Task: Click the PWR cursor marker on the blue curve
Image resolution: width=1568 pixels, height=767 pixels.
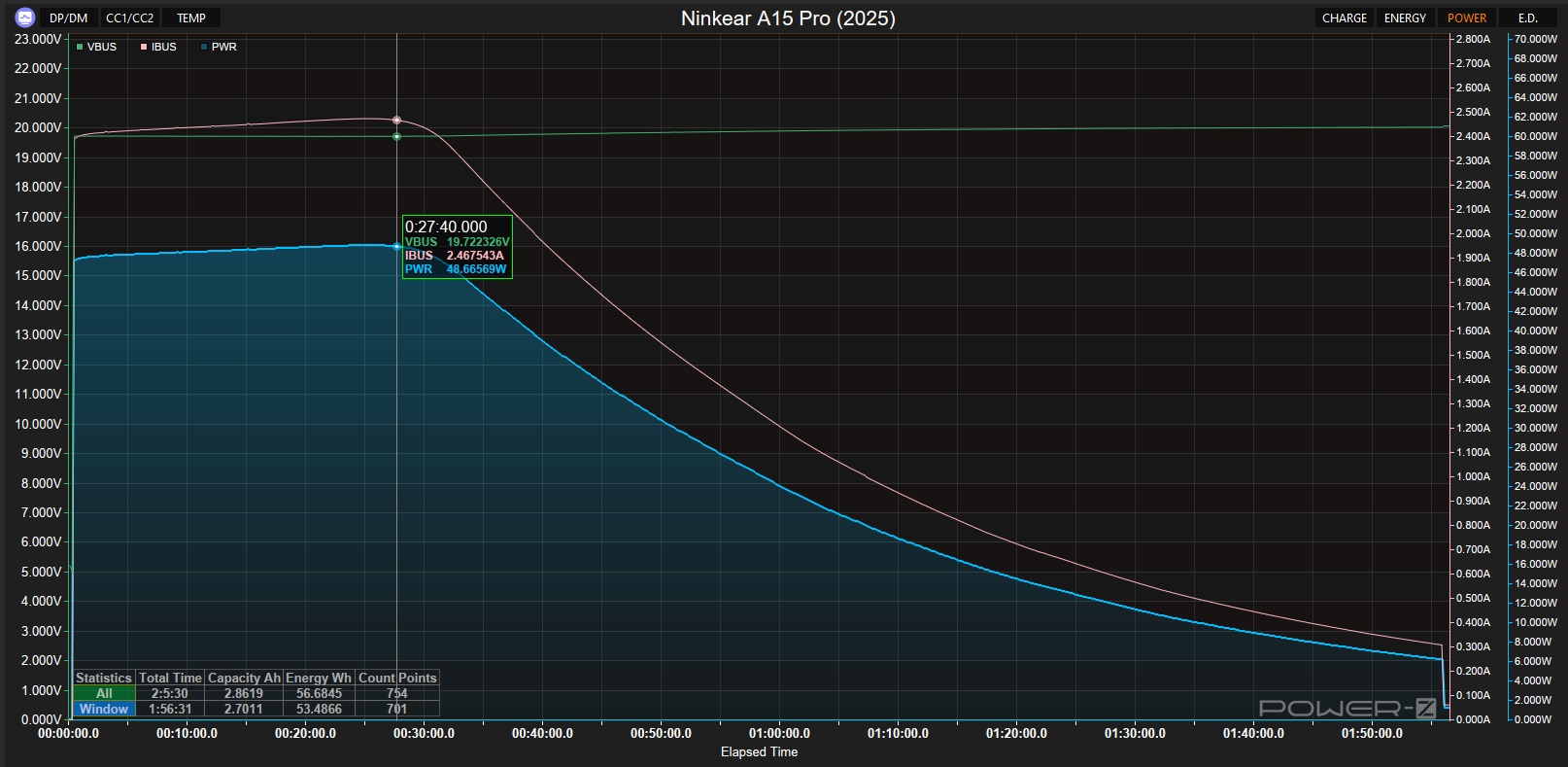Action: coord(396,247)
